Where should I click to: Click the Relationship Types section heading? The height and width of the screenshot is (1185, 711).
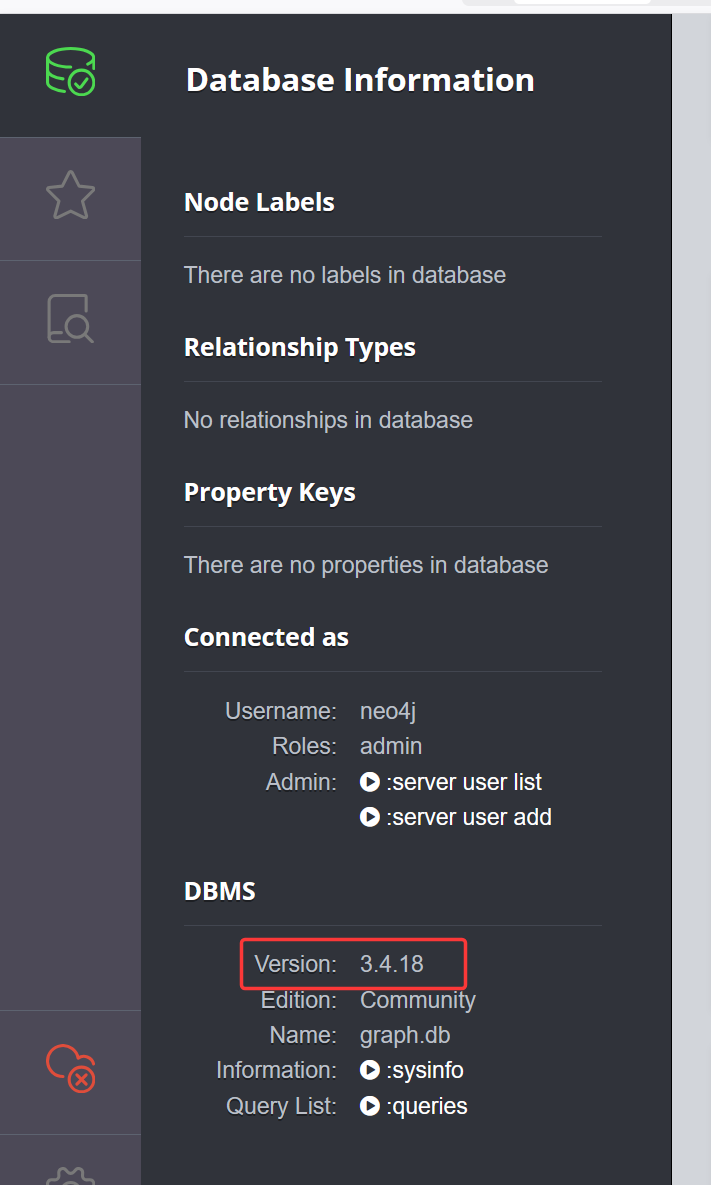coord(299,347)
